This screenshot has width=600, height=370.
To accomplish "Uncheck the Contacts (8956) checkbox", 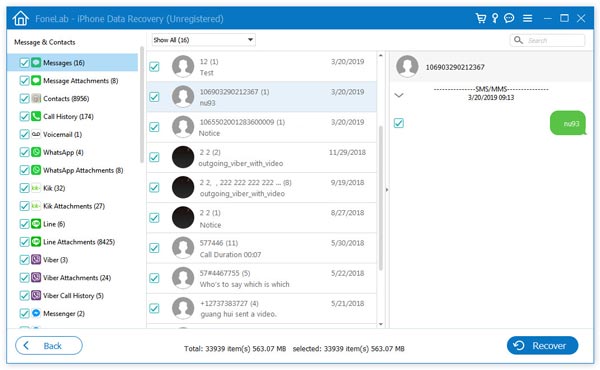I will 24,98.
